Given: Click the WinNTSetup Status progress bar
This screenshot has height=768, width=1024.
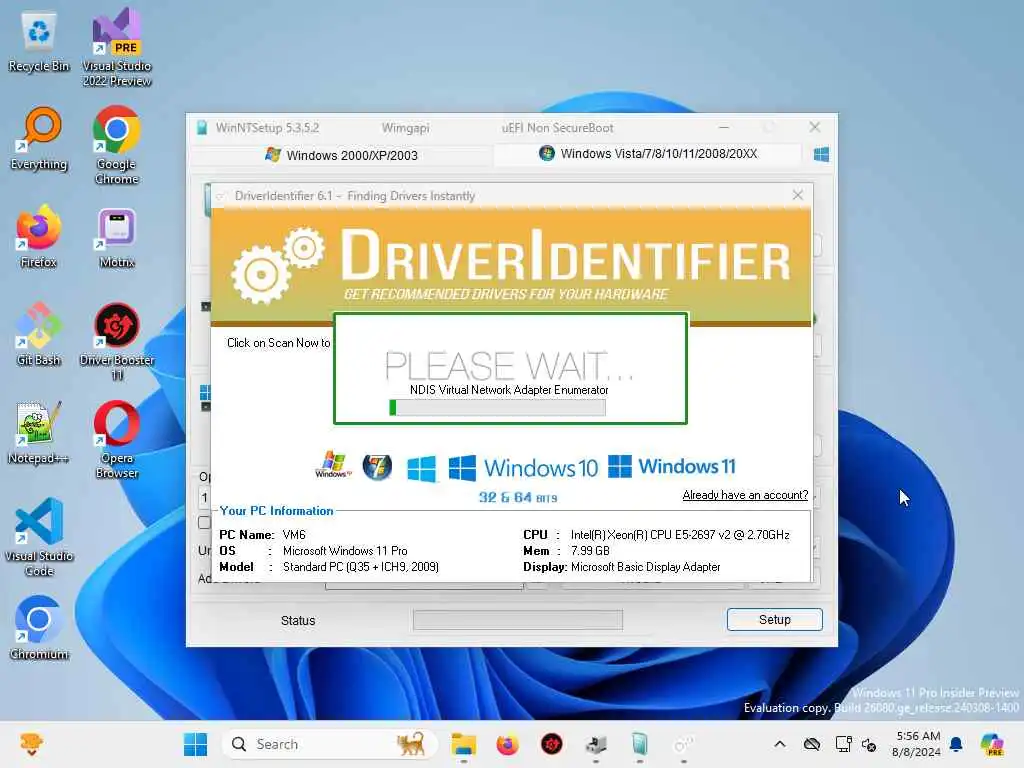Looking at the screenshot, I should (518, 620).
